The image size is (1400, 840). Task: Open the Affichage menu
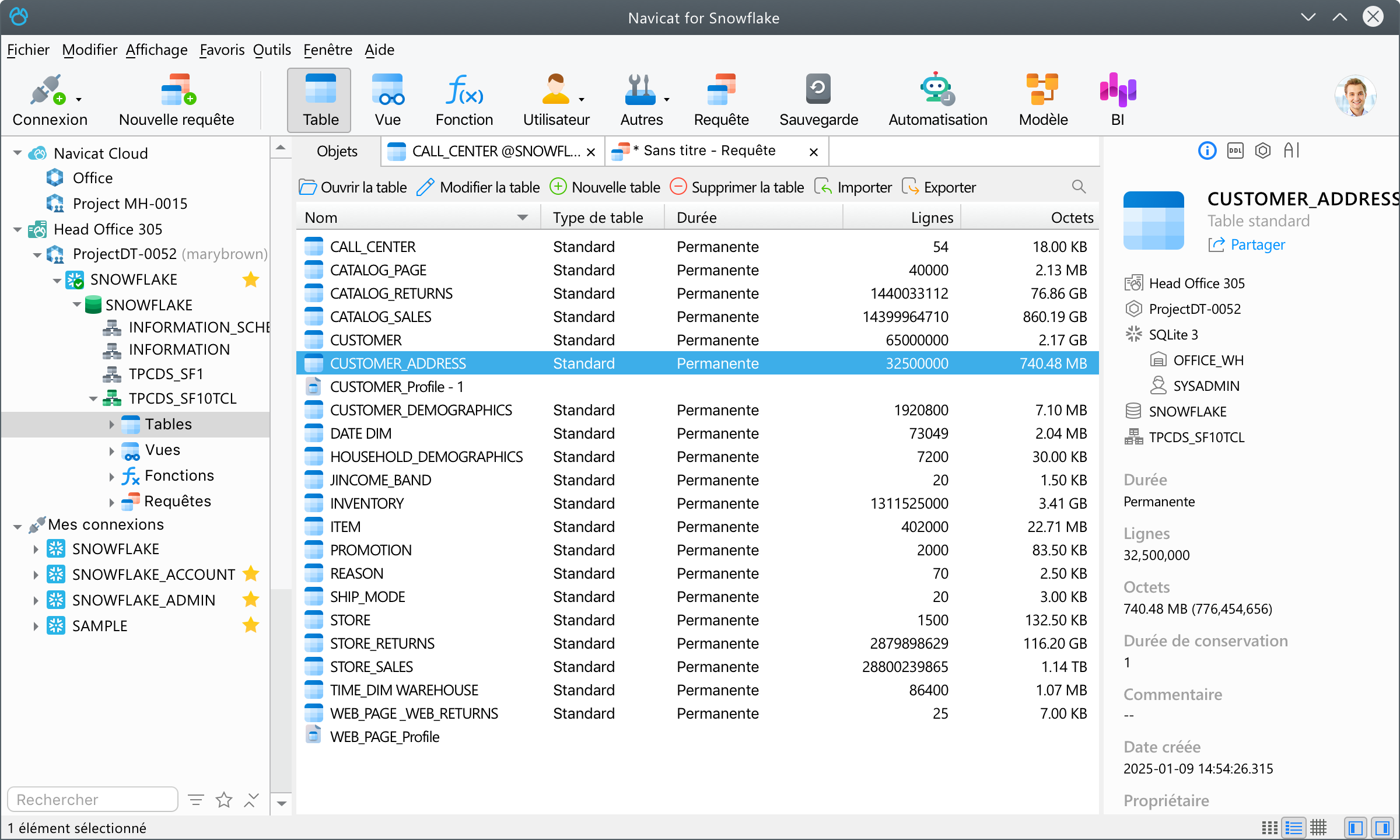click(156, 50)
